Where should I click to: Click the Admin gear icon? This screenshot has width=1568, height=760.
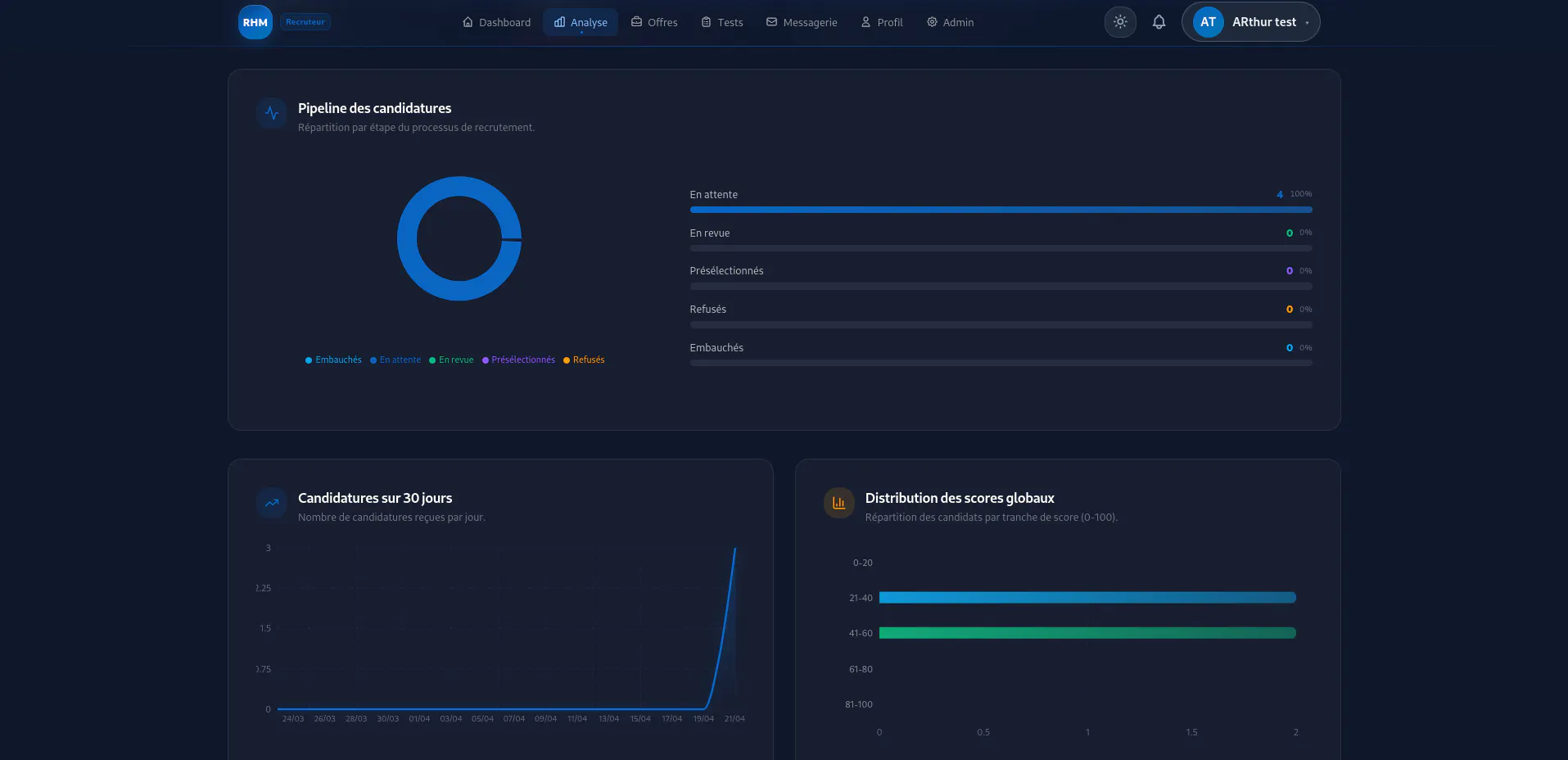(932, 22)
